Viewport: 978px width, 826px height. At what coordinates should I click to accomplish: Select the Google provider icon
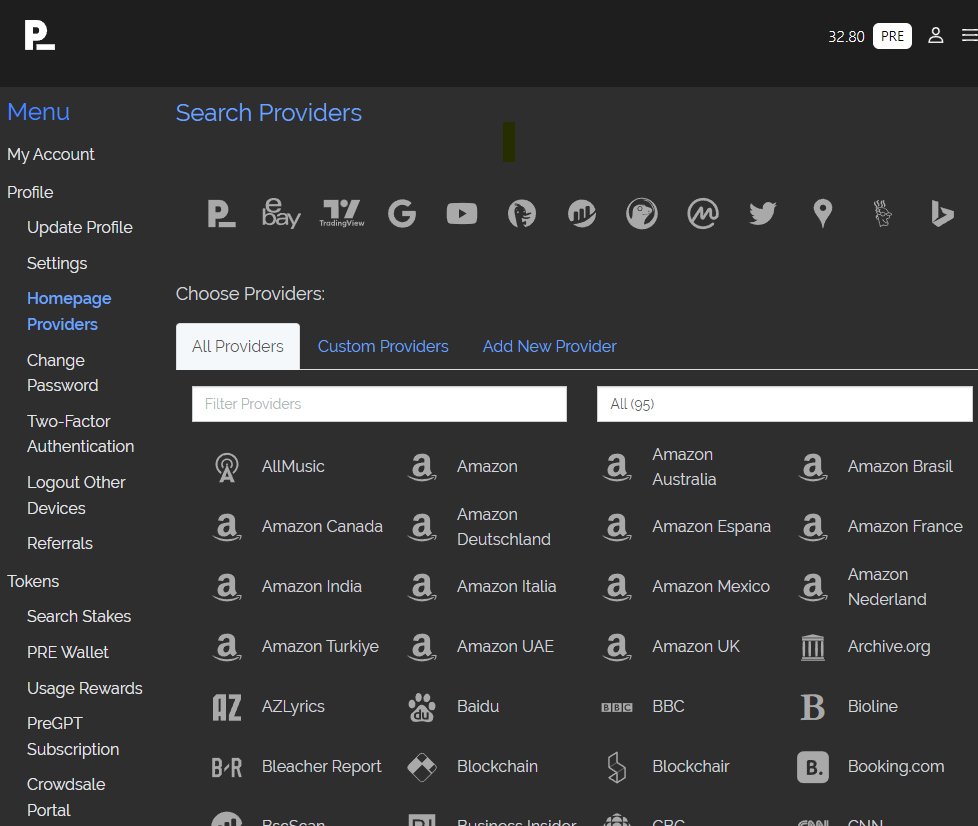click(402, 214)
